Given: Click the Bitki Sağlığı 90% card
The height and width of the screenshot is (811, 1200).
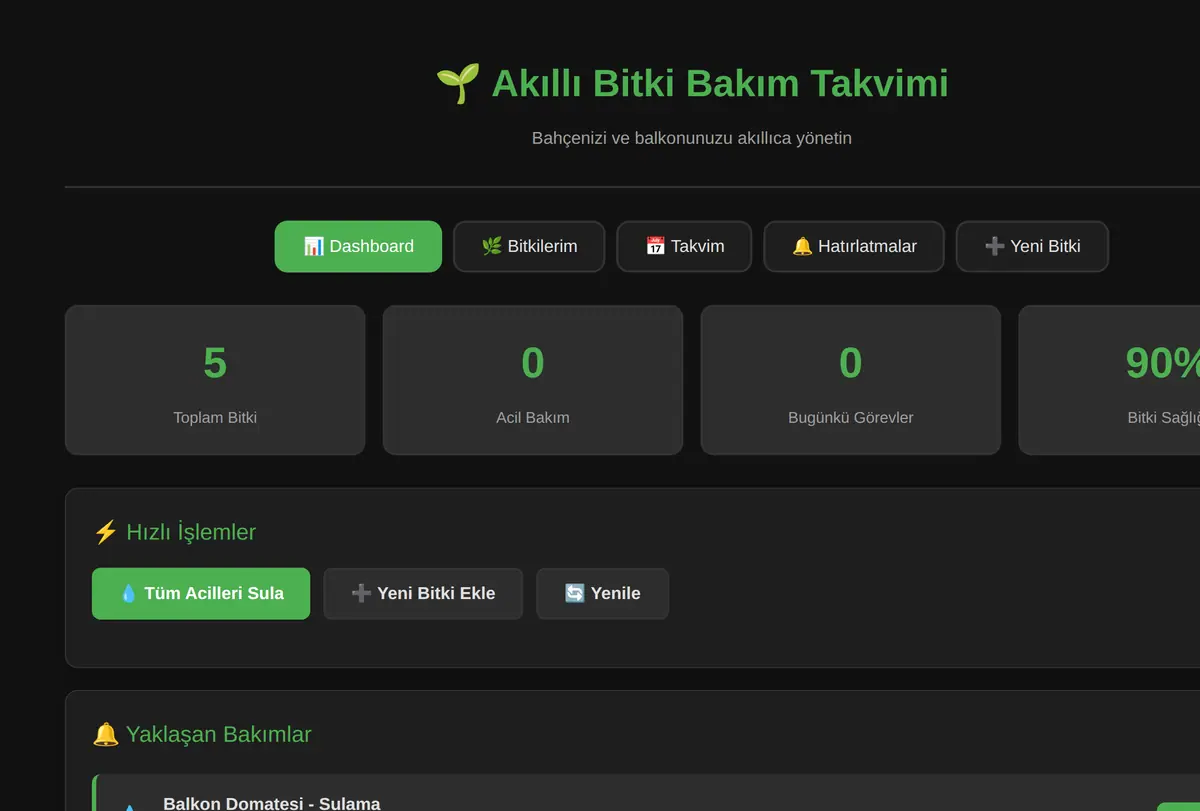Looking at the screenshot, I should (x=1109, y=380).
